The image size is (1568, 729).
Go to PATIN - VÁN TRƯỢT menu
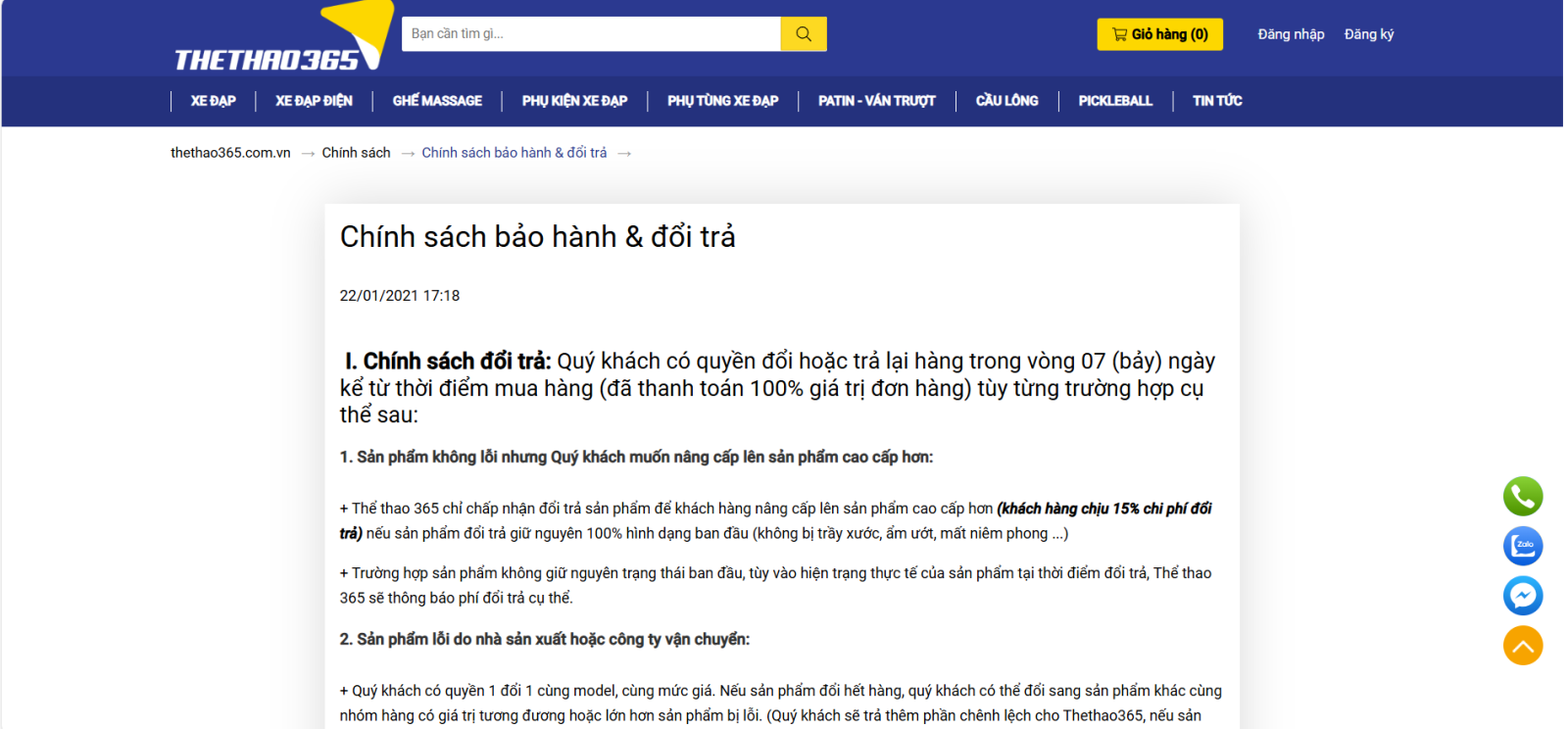pos(876,101)
